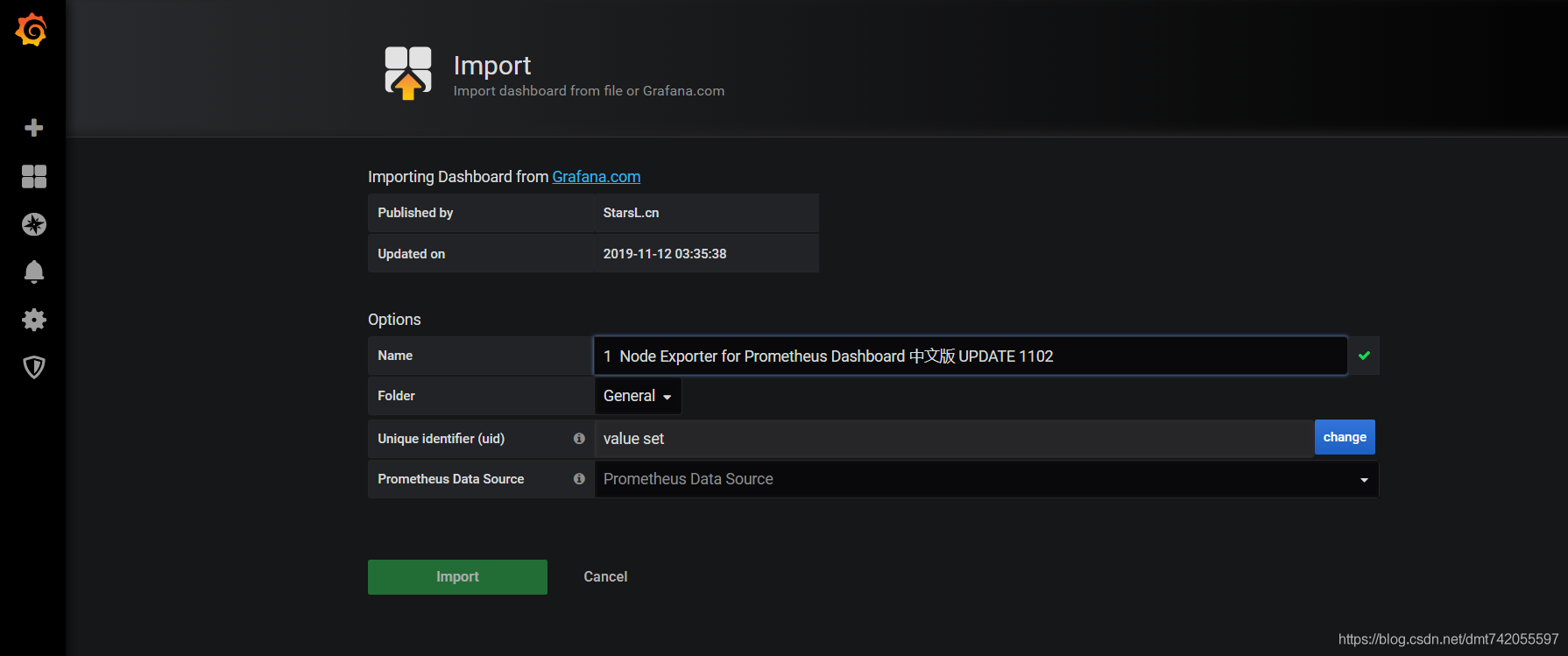Screen dimensions: 1568x656
Task: Click the 'StarsL.cn' publisher value
Action: tap(631, 213)
